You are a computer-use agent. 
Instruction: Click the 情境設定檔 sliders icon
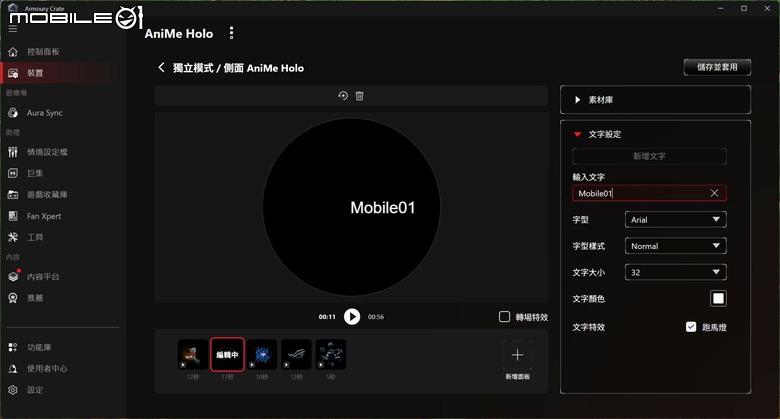pos(13,152)
